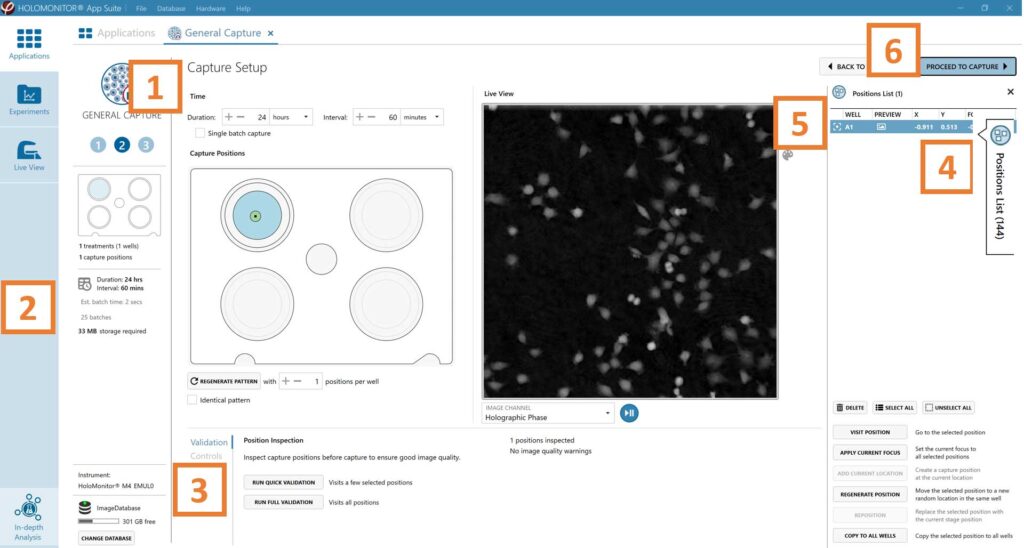
Task: Toggle live view play/pause button
Action: (629, 413)
